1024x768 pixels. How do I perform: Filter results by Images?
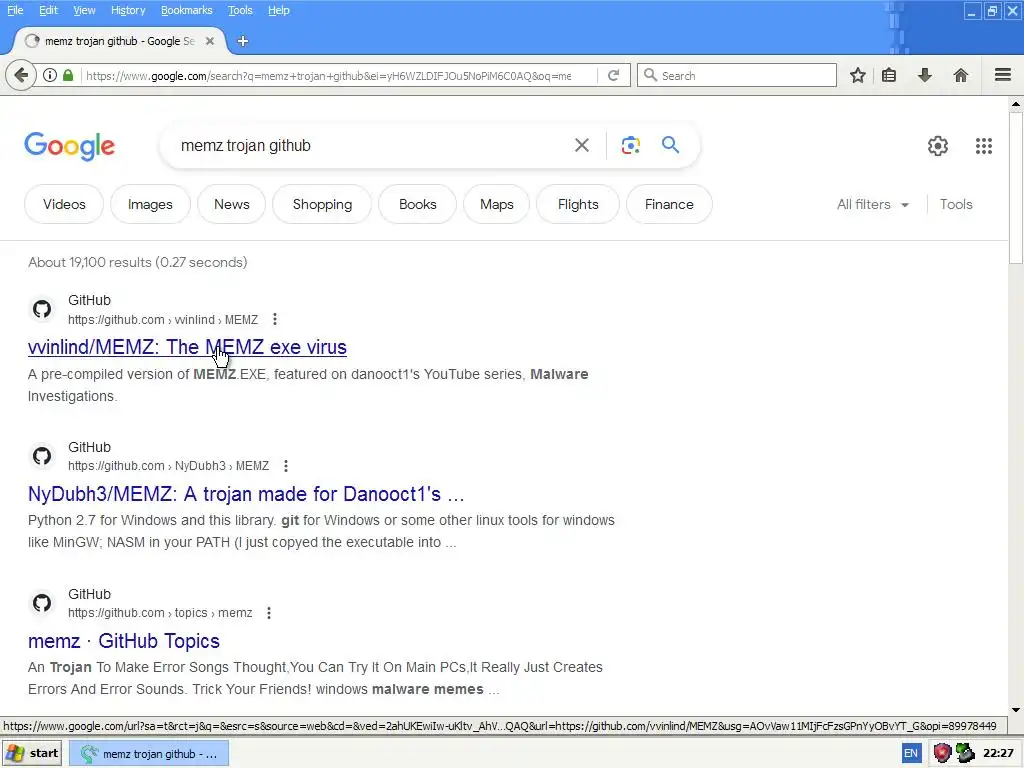point(150,204)
